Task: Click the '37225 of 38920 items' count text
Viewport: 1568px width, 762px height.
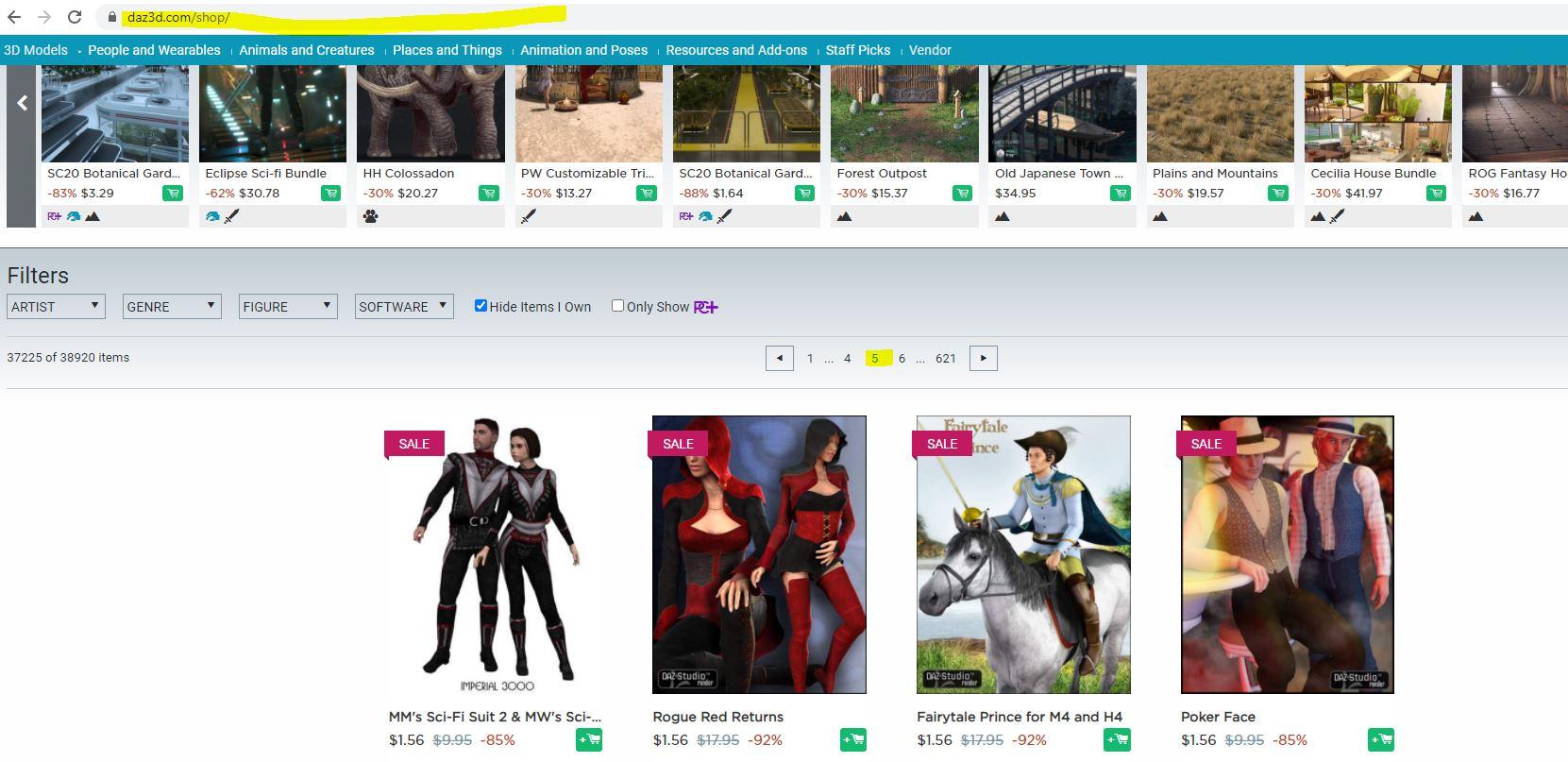Action: 68,358
